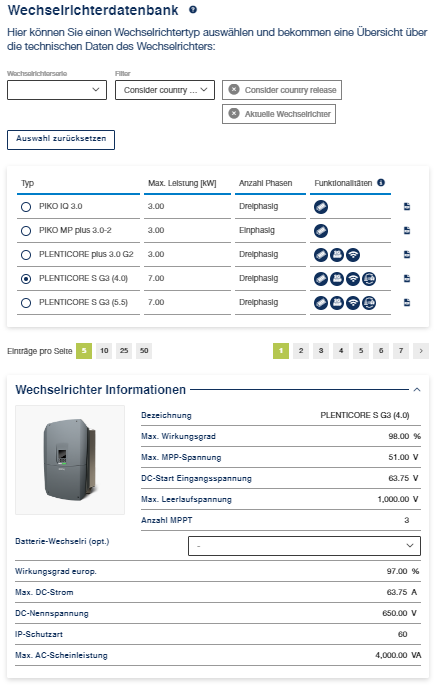Image resolution: width=438 pixels, height=687 pixels.
Task: Click the 'Max. Leerlaufspannung' value 1,000.00 V
Action: click(398, 499)
